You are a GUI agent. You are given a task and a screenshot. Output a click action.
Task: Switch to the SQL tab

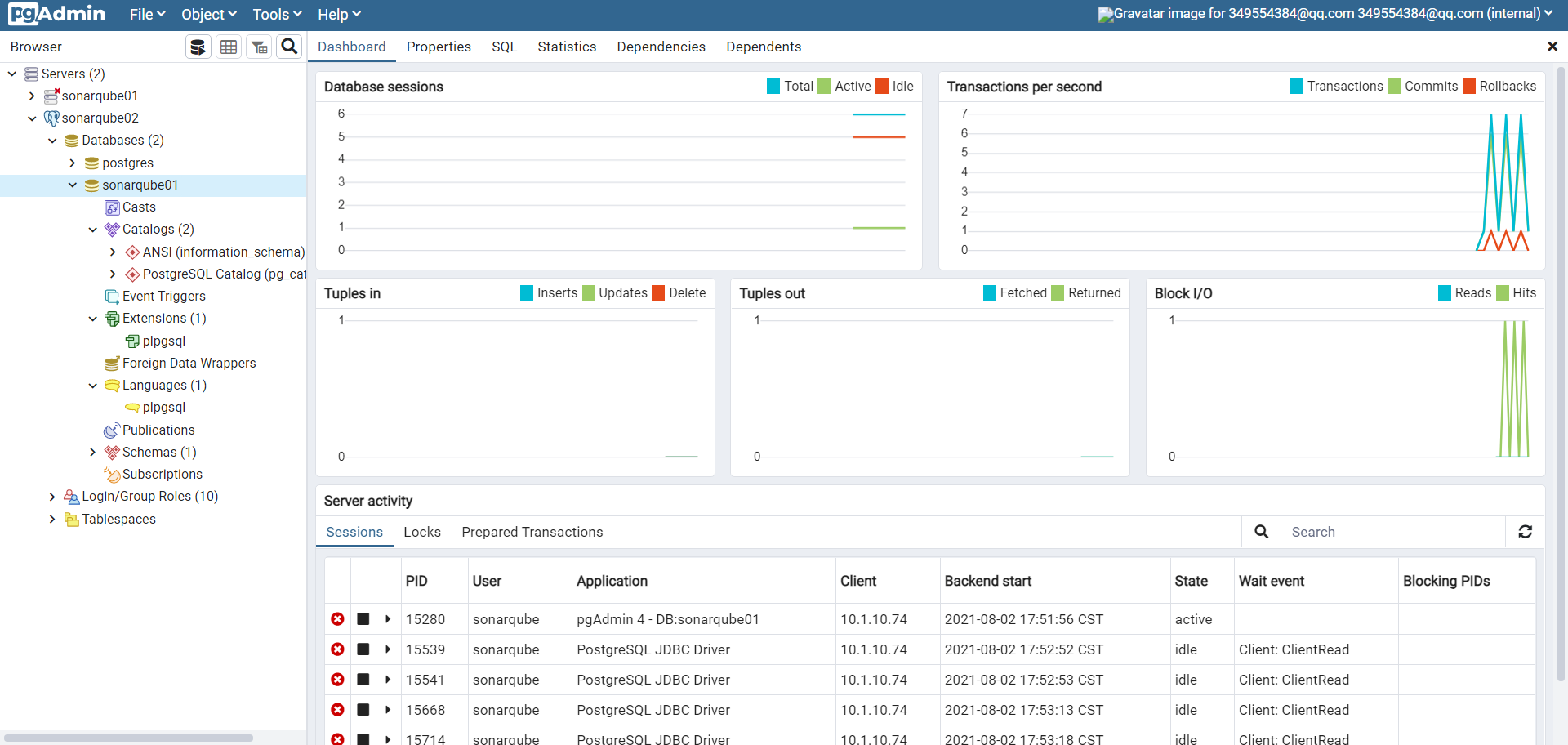coord(505,47)
